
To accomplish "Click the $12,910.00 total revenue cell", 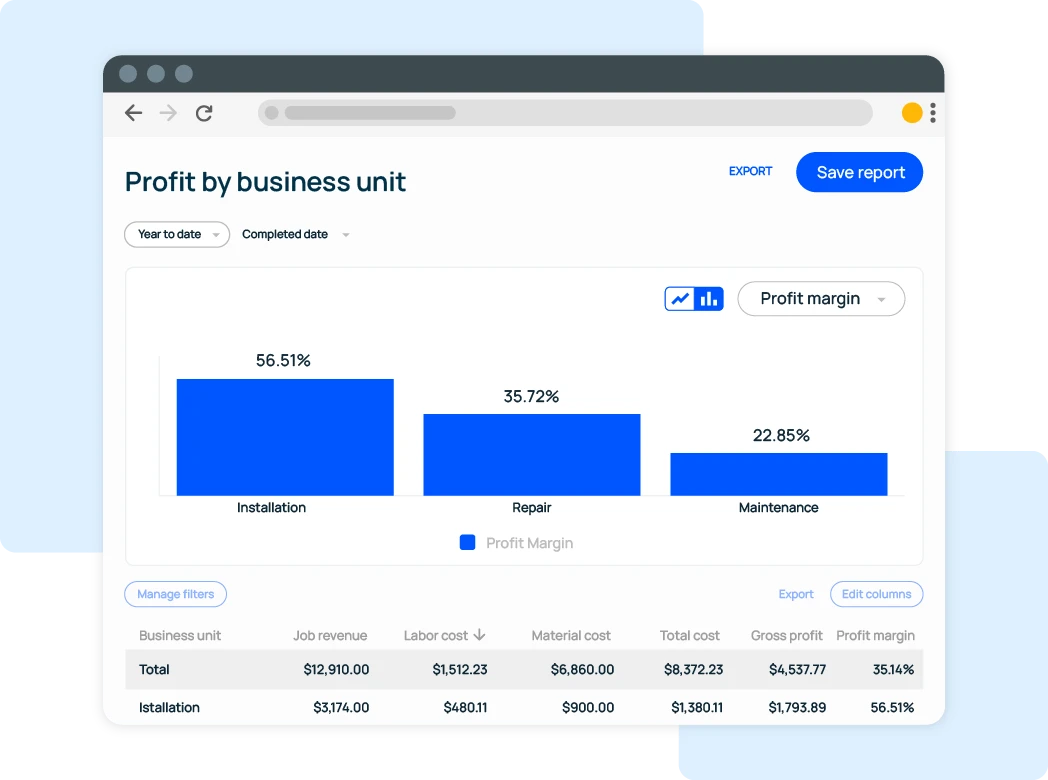I will pos(336,669).
